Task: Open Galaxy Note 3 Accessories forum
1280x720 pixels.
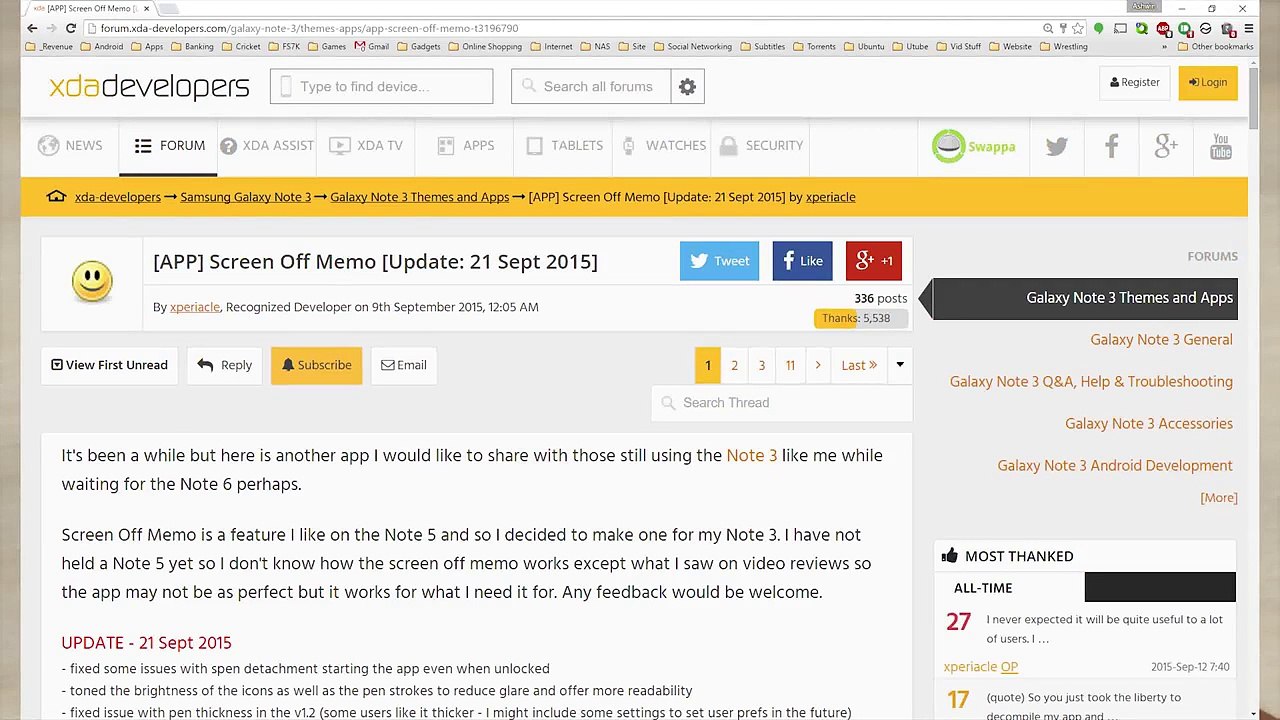Action: tap(1149, 424)
